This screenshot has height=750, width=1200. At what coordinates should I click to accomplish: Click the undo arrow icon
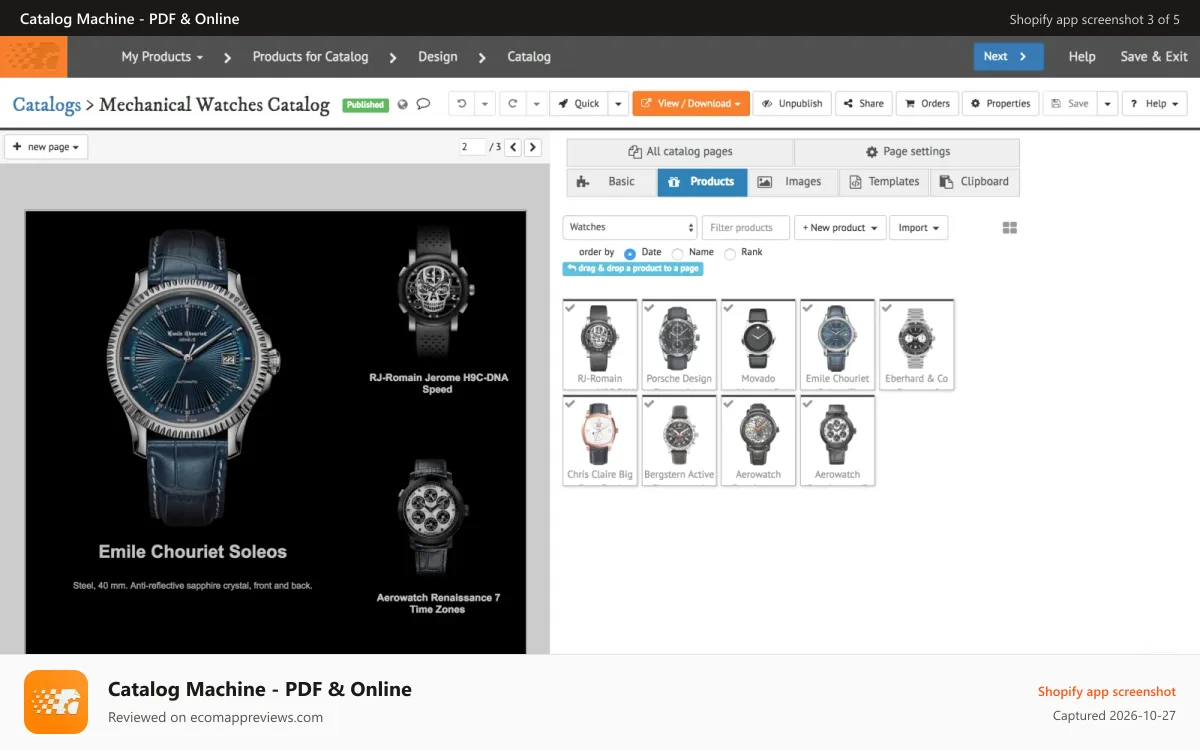tap(461, 104)
